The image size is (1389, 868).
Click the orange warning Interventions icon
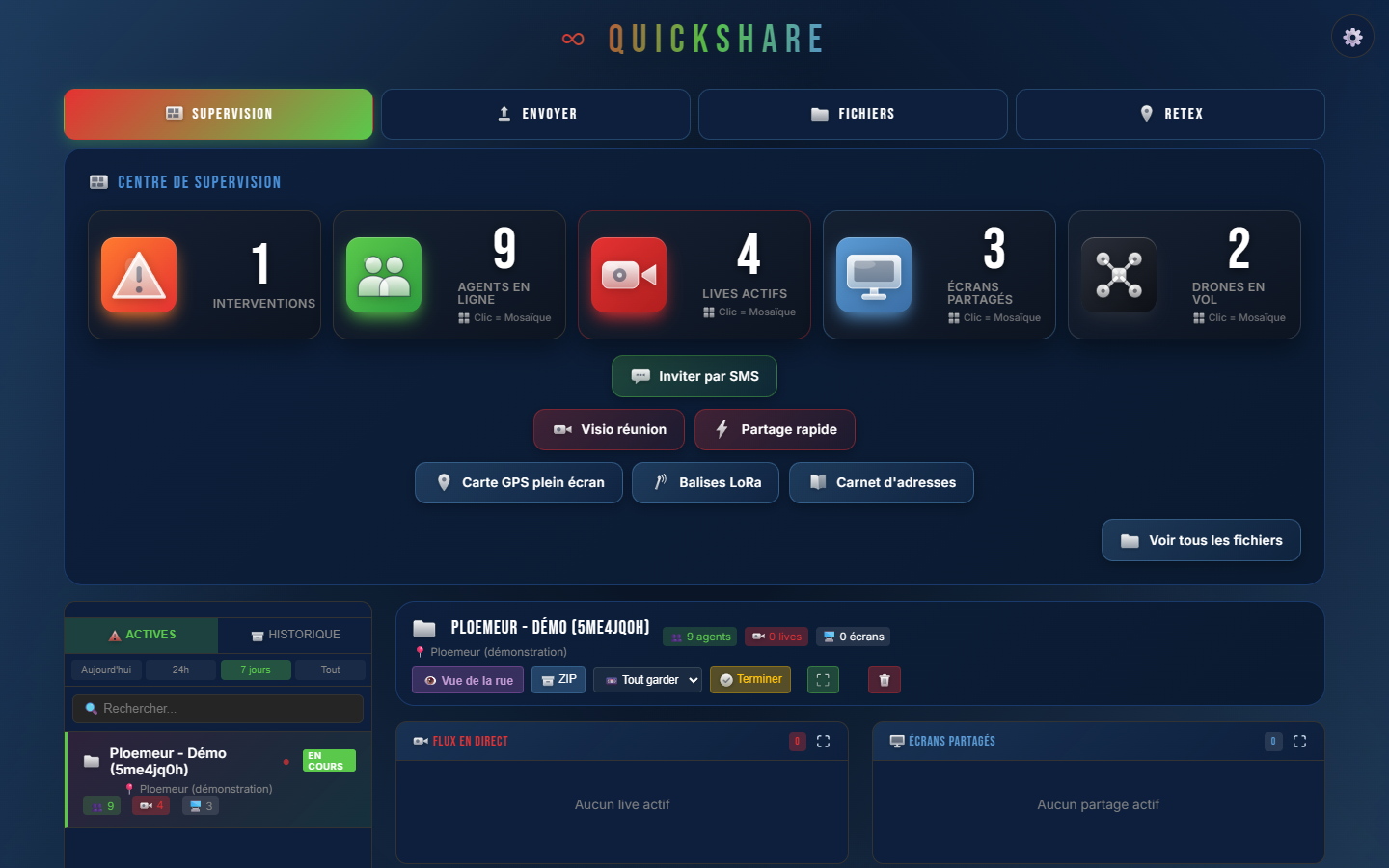click(139, 275)
